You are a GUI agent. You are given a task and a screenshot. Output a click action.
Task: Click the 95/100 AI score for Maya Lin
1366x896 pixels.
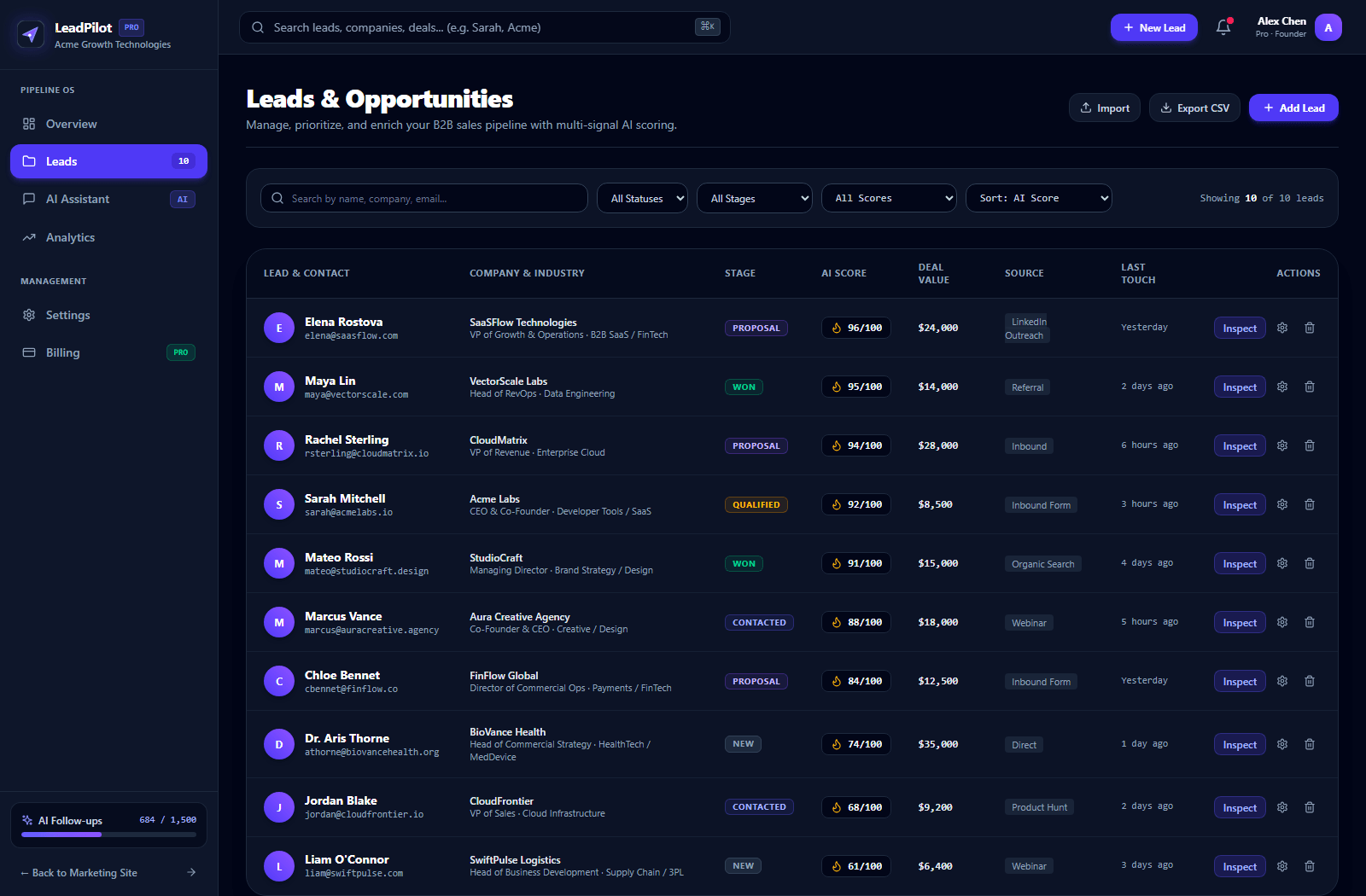click(x=856, y=387)
